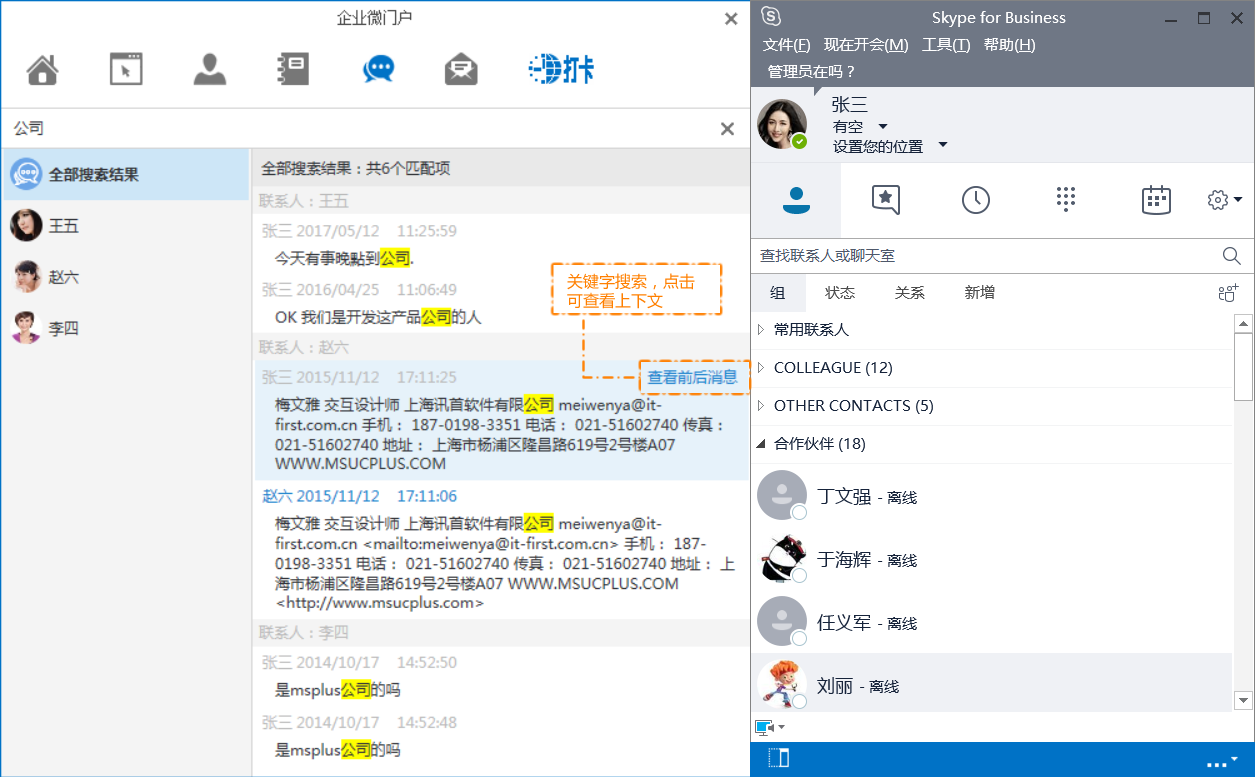Click the 查看前后消息 link
Viewport: 1255px width, 777px height.
[694, 377]
